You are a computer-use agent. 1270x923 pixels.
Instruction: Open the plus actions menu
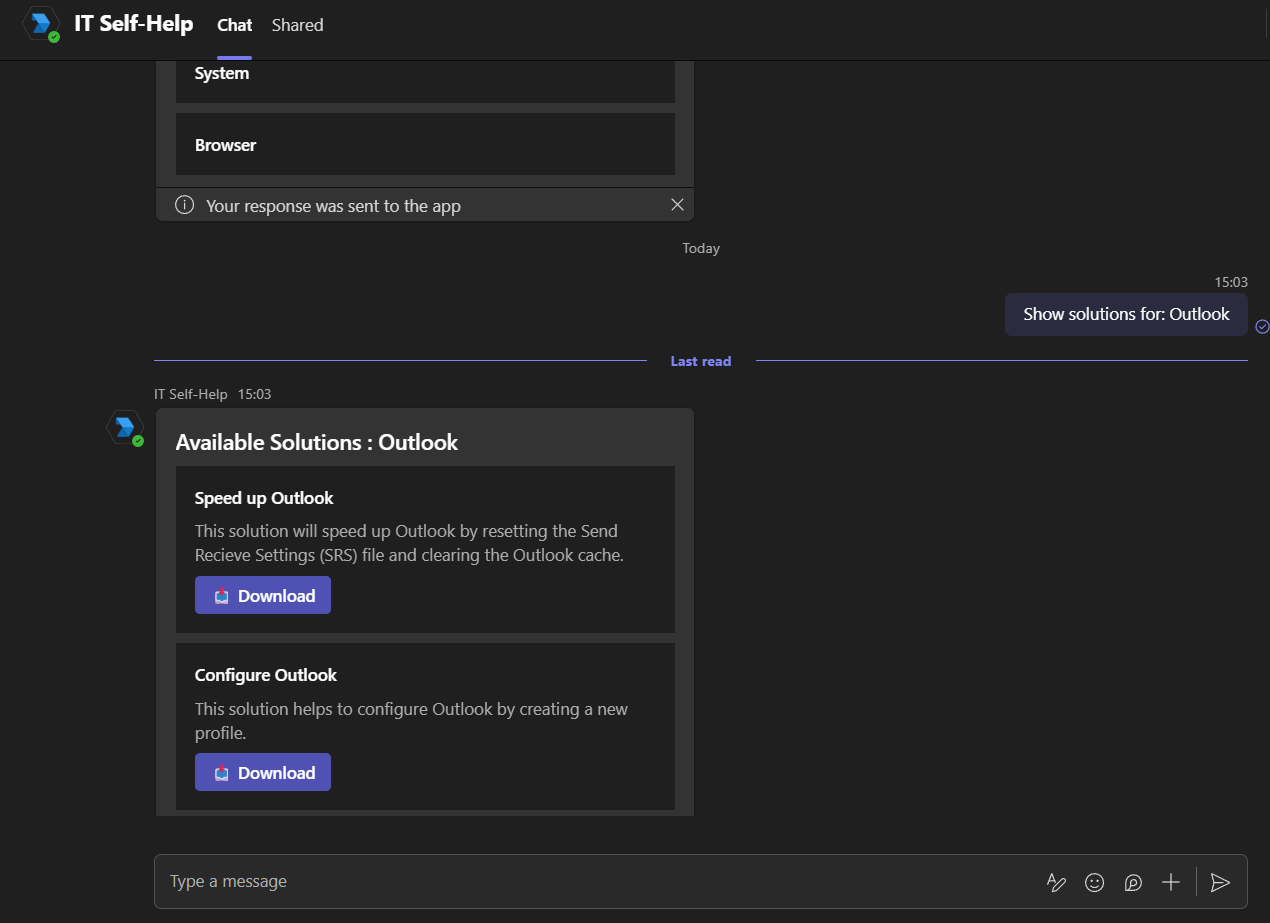[1171, 882]
